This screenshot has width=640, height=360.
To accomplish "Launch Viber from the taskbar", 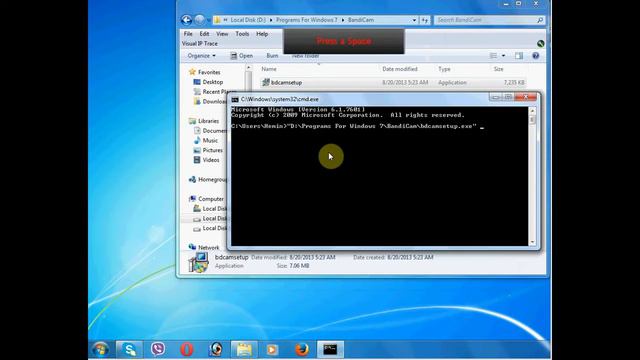I will click(x=158, y=349).
